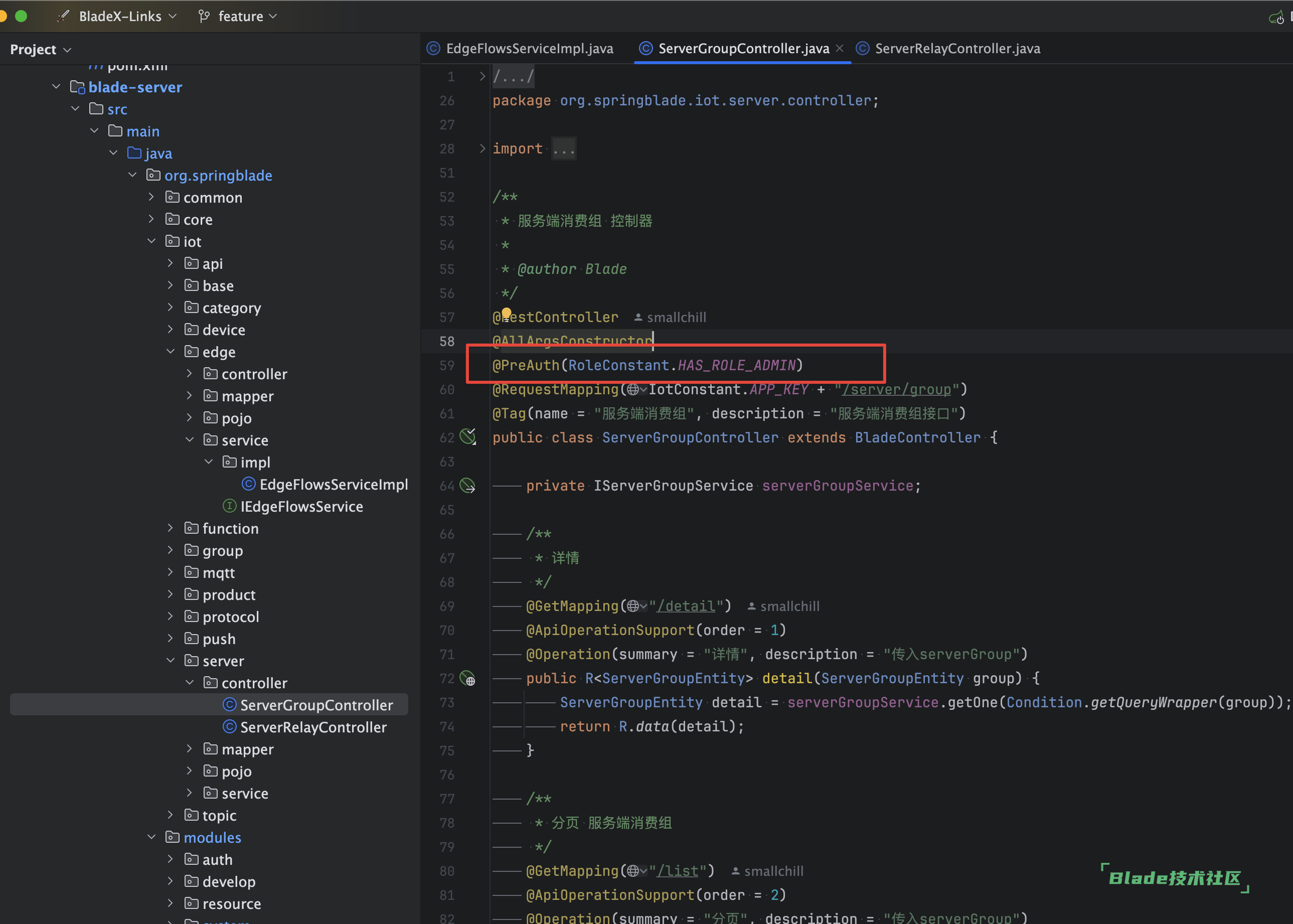
Task: Collapse the modules package
Action: pyautogui.click(x=151, y=837)
